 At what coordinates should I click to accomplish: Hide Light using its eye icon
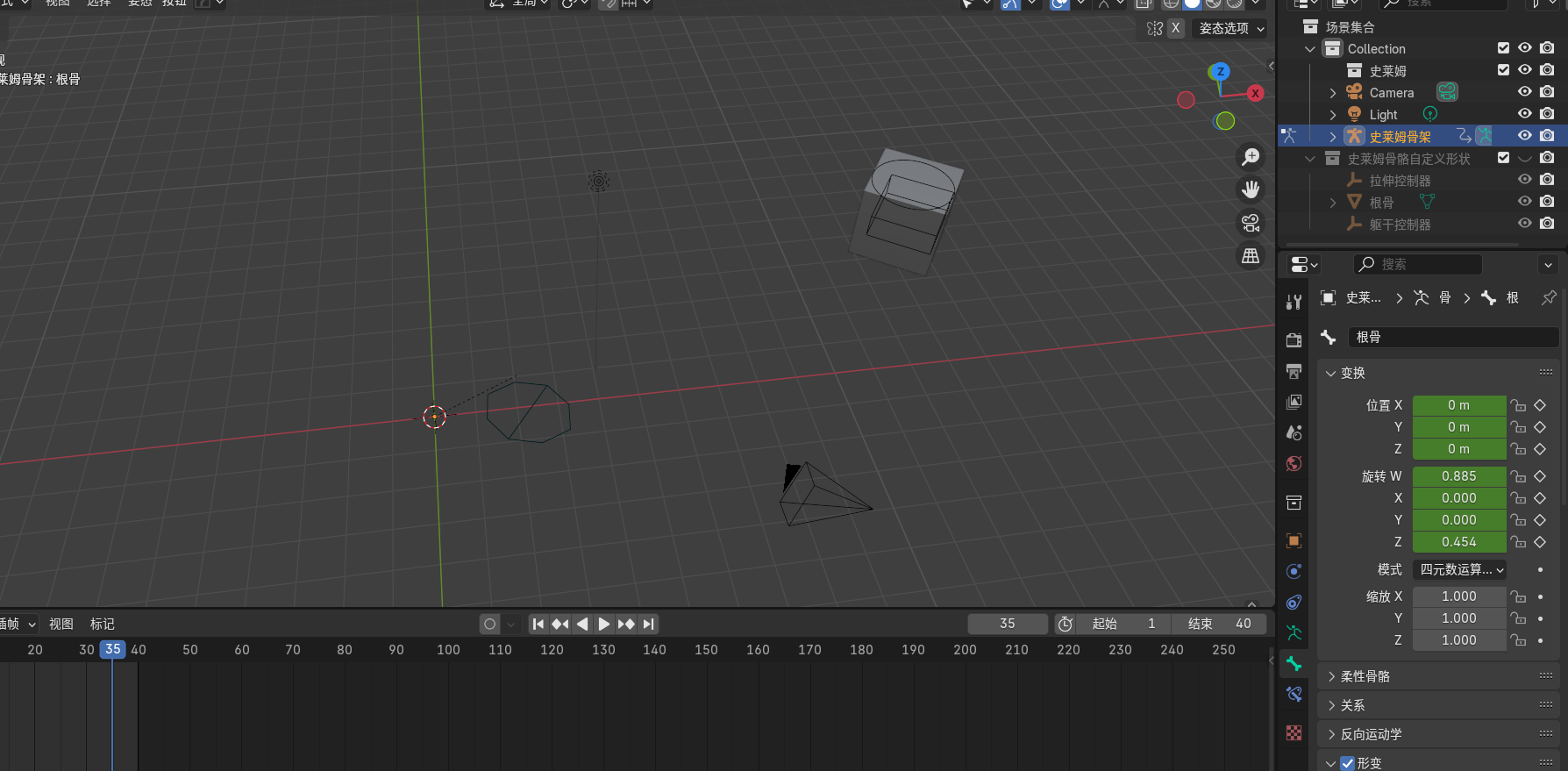click(x=1525, y=114)
